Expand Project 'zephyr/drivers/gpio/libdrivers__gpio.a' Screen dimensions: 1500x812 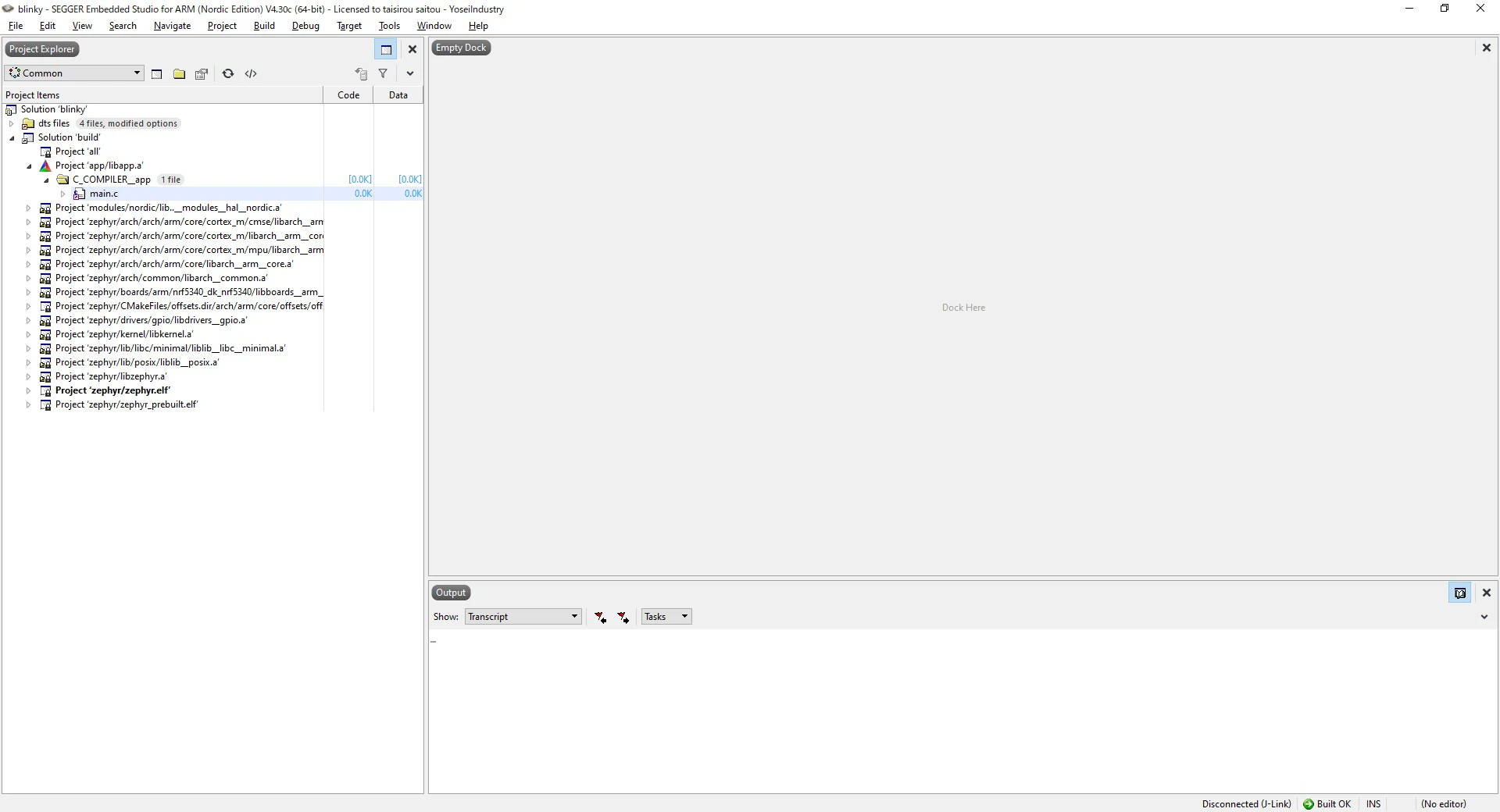29,320
